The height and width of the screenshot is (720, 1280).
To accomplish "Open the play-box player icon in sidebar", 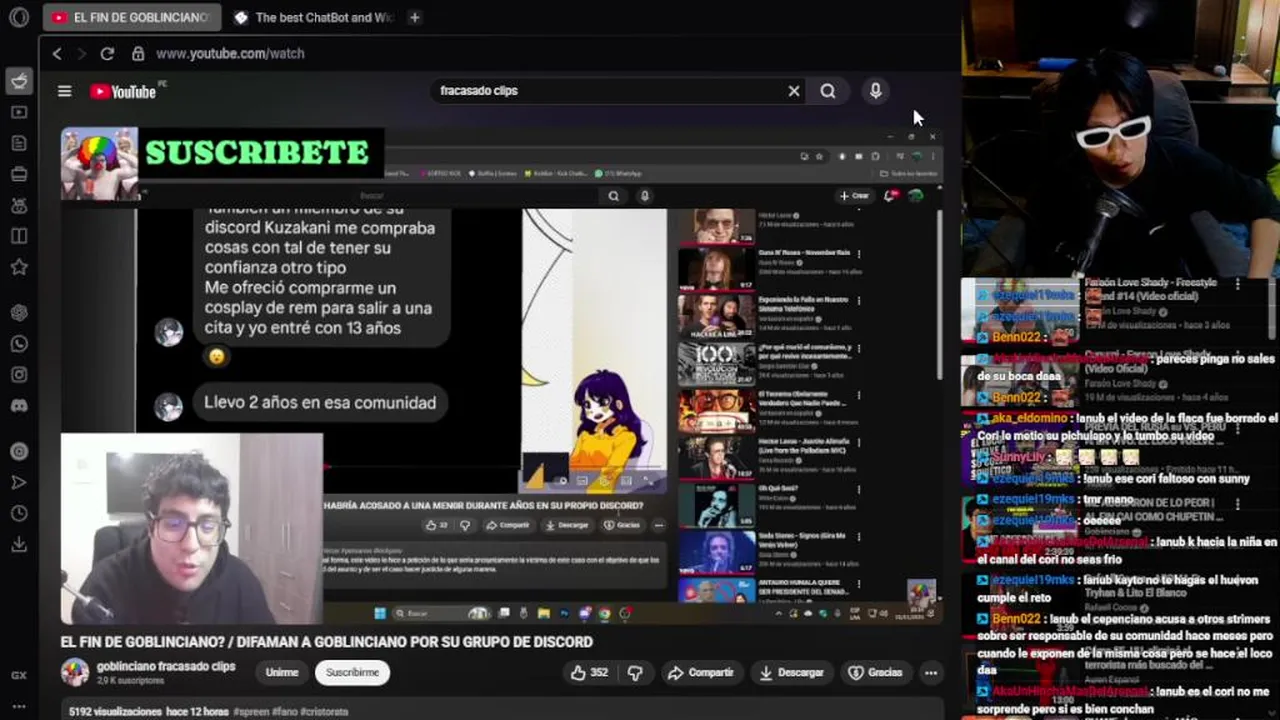I will [19, 112].
